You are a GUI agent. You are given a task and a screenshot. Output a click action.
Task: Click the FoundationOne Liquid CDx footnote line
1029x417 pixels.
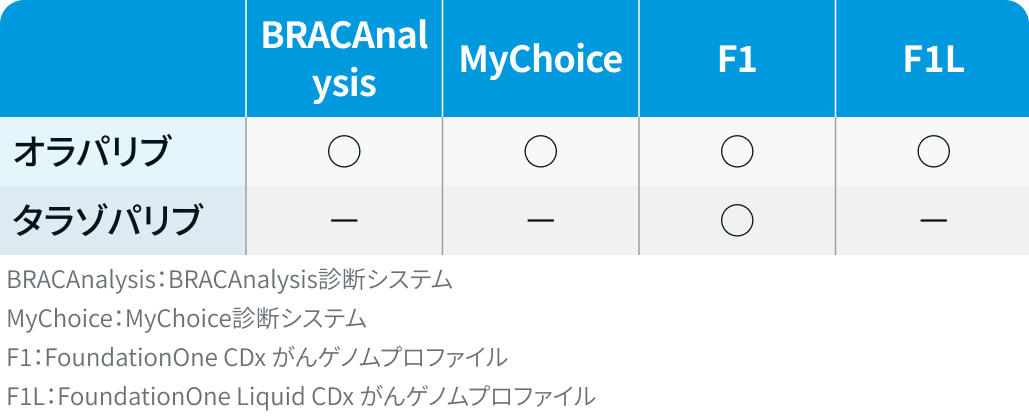pyautogui.click(x=300, y=396)
